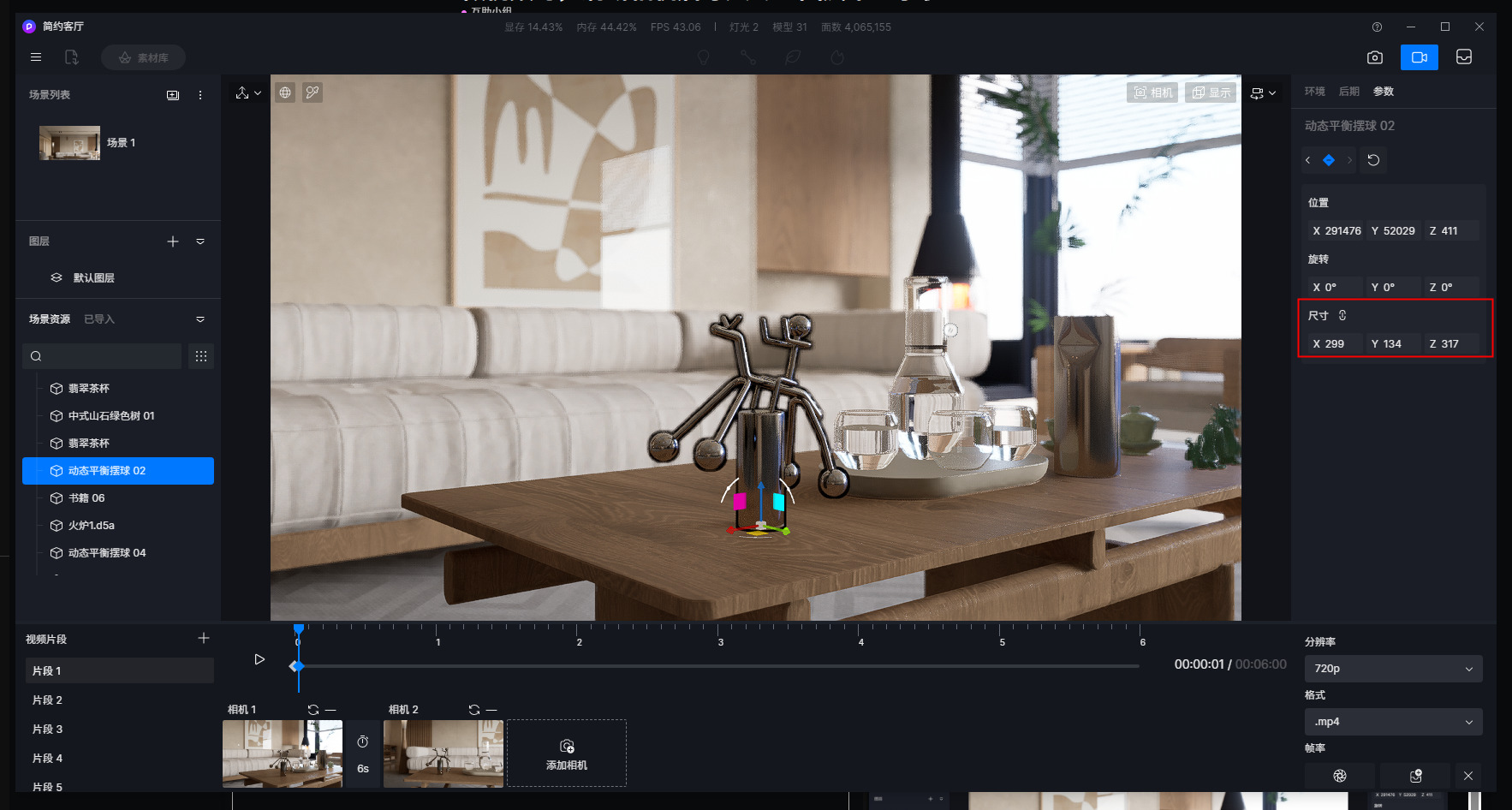
Task: Click the photo camera capture icon
Action: point(1374,57)
